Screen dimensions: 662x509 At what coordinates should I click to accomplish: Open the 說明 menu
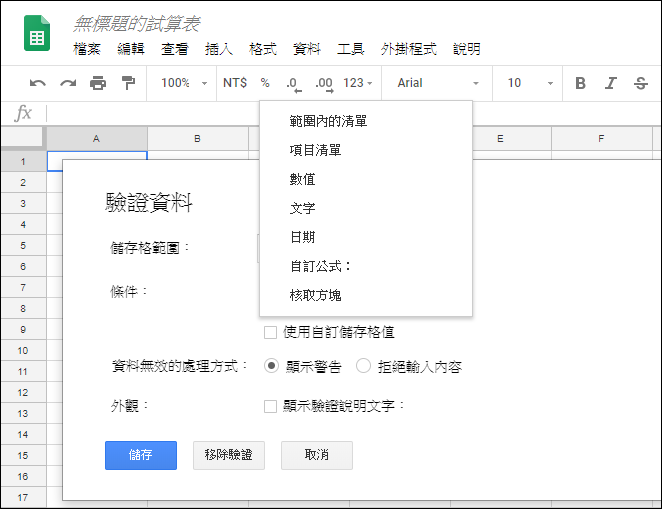(467, 49)
